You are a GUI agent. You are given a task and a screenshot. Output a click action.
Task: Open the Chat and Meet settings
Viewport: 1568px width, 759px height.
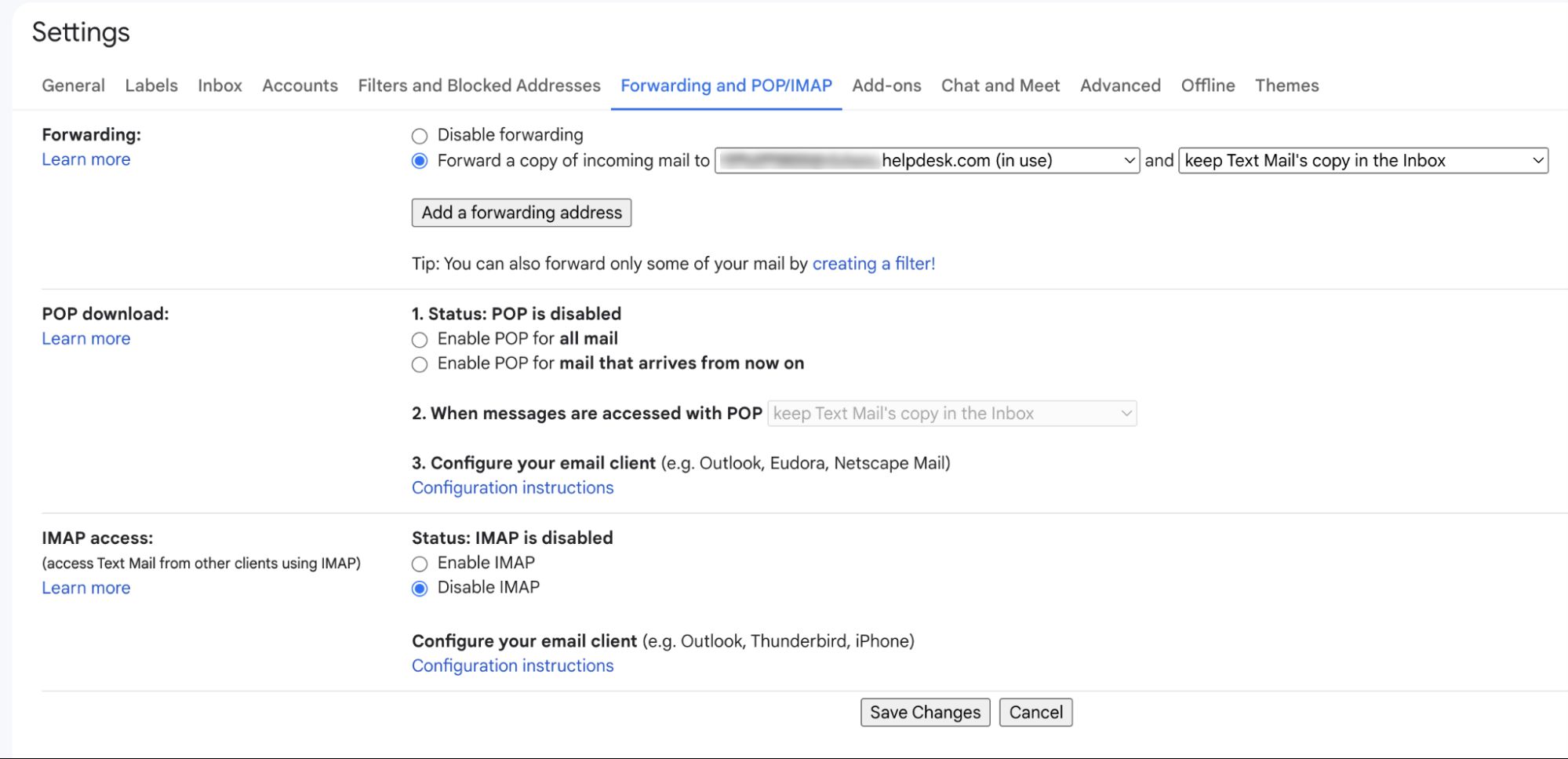(999, 86)
